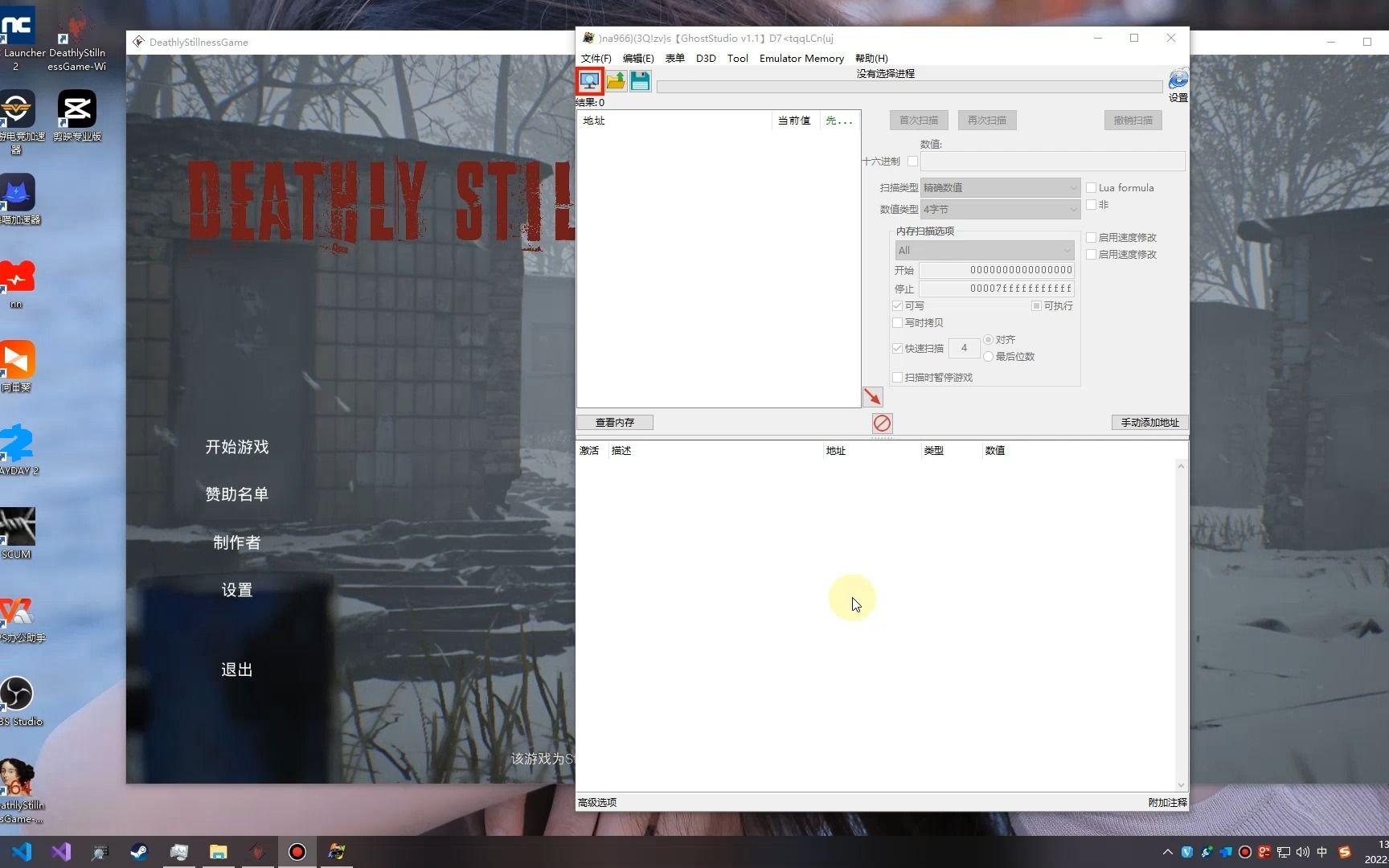Open Launcher 2 desktop shortcut
The width and height of the screenshot is (1389, 868).
tap(18, 39)
